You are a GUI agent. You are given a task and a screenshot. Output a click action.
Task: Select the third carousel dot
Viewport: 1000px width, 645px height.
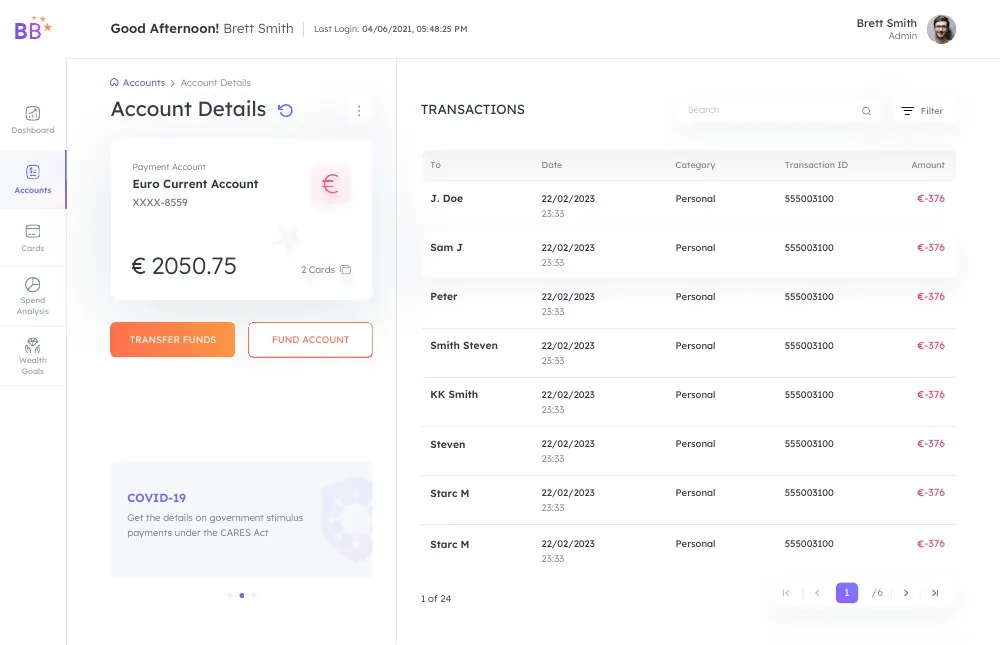pos(254,595)
